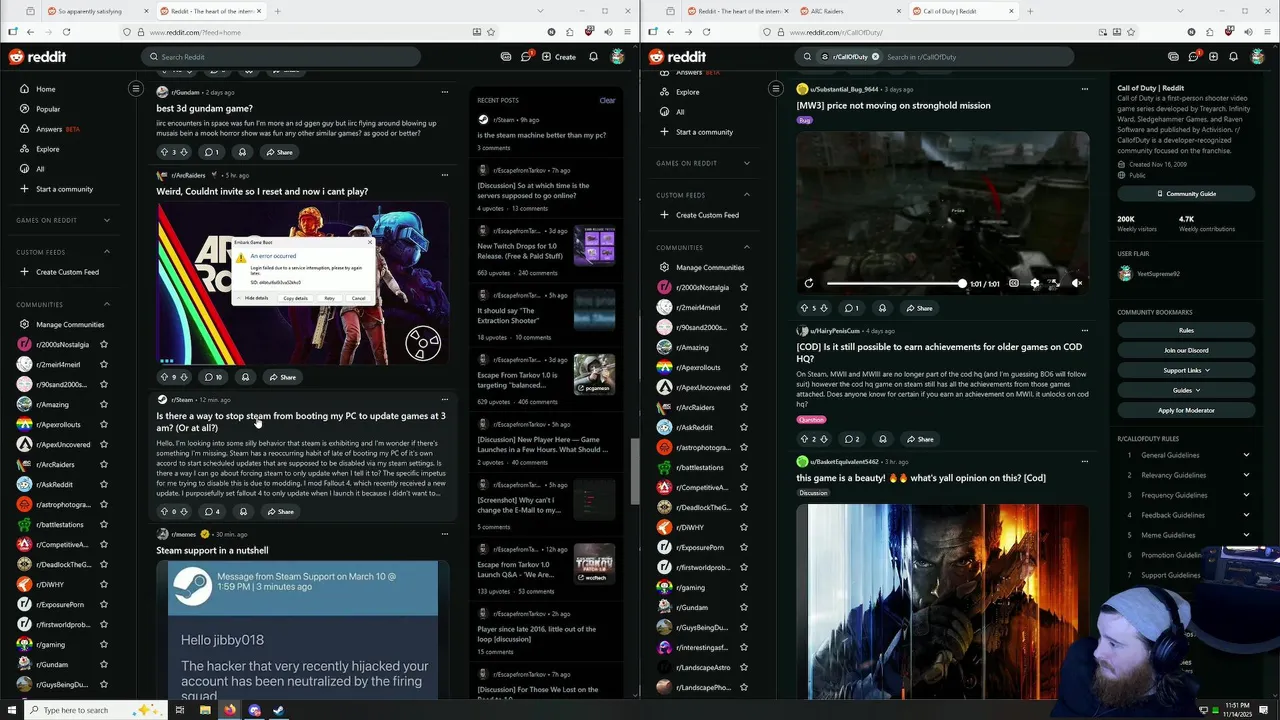Screen dimensions: 1280x720
Task: Expand Relevancy Guidelines rule
Action: coord(1186,475)
